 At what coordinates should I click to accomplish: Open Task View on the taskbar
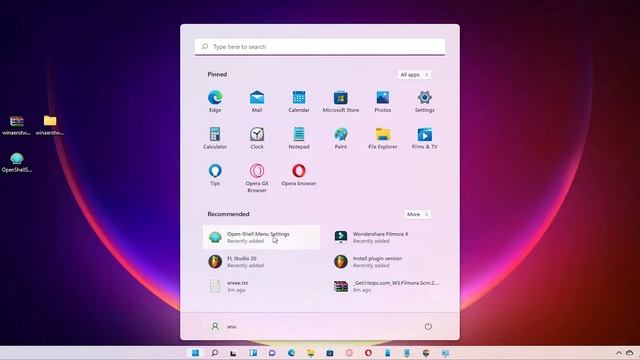click(233, 353)
